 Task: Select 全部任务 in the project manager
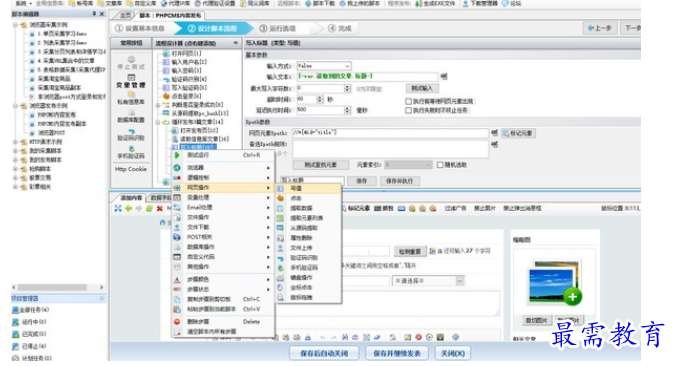click(30, 310)
